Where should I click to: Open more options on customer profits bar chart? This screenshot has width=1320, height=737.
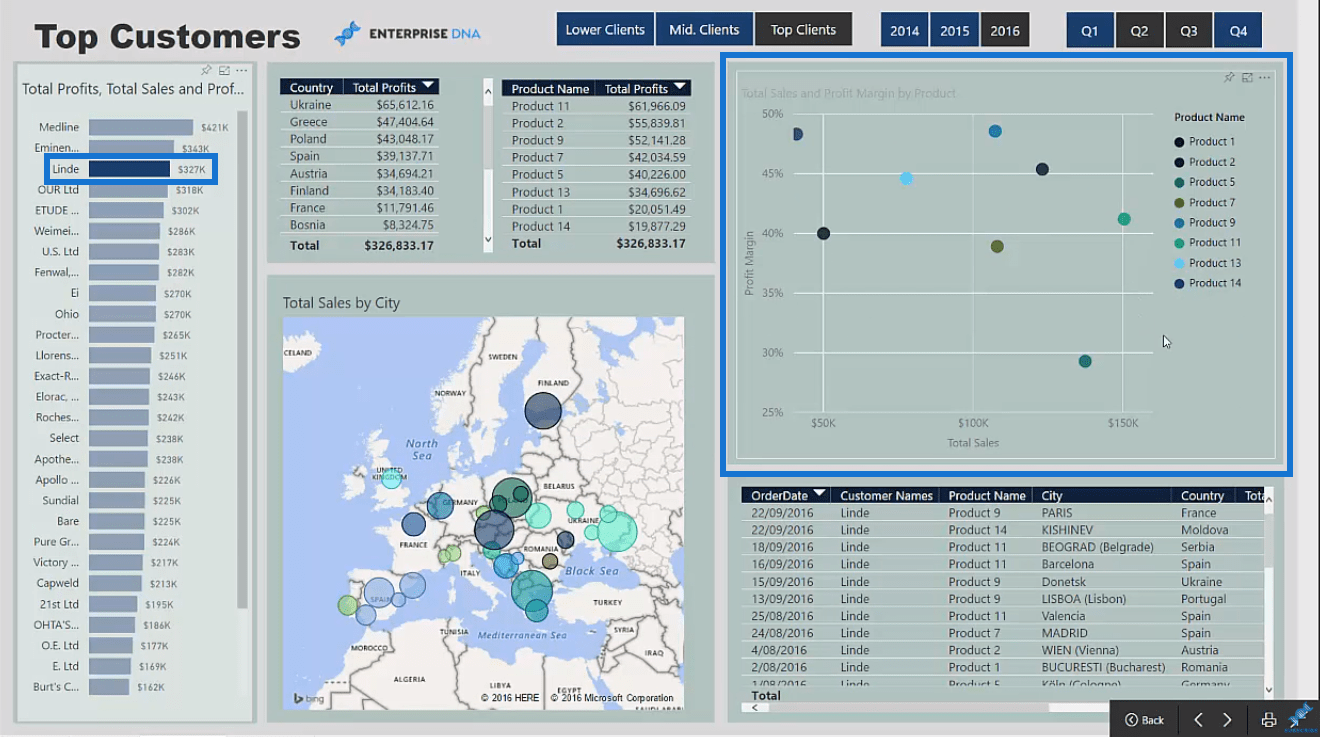[x=242, y=70]
